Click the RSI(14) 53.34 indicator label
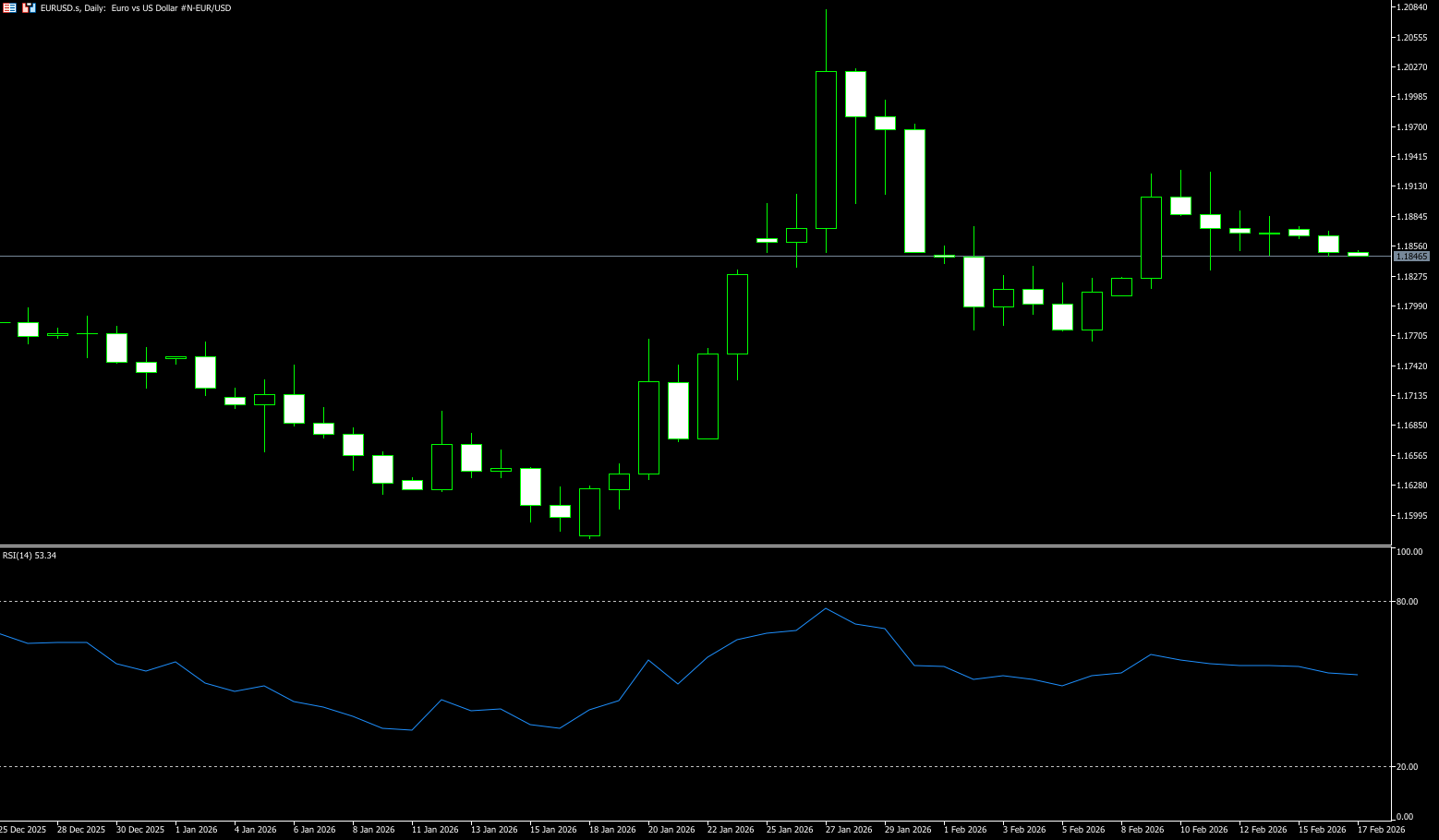 (x=30, y=556)
